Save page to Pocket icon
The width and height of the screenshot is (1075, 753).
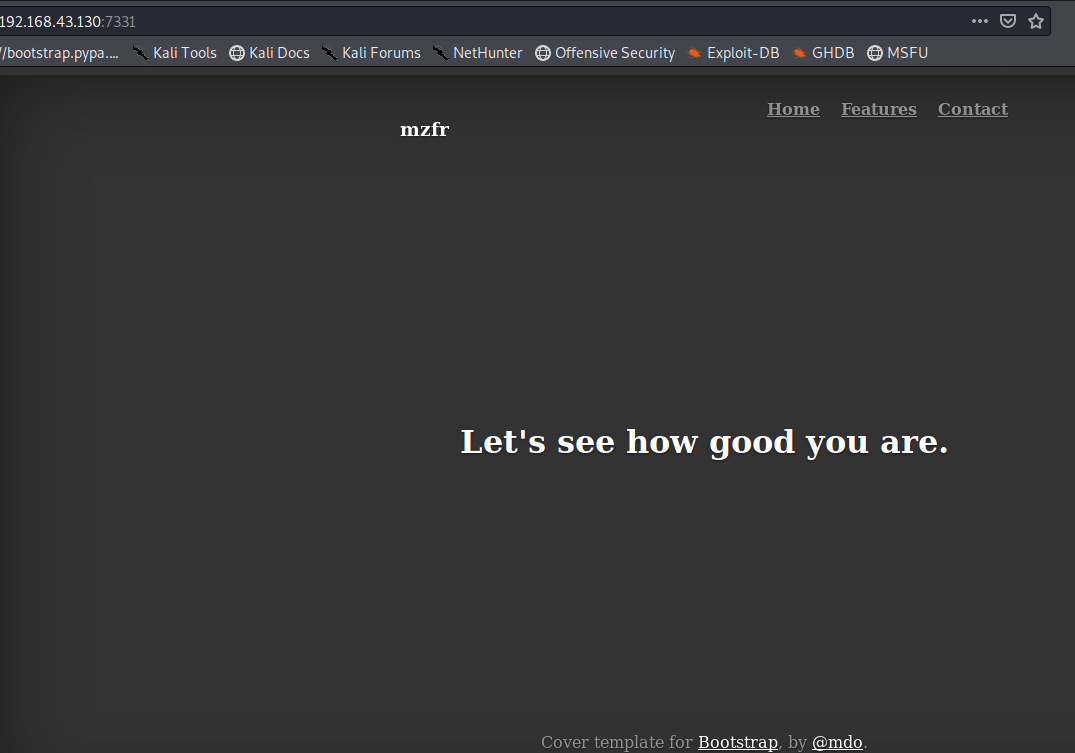[x=1008, y=21]
